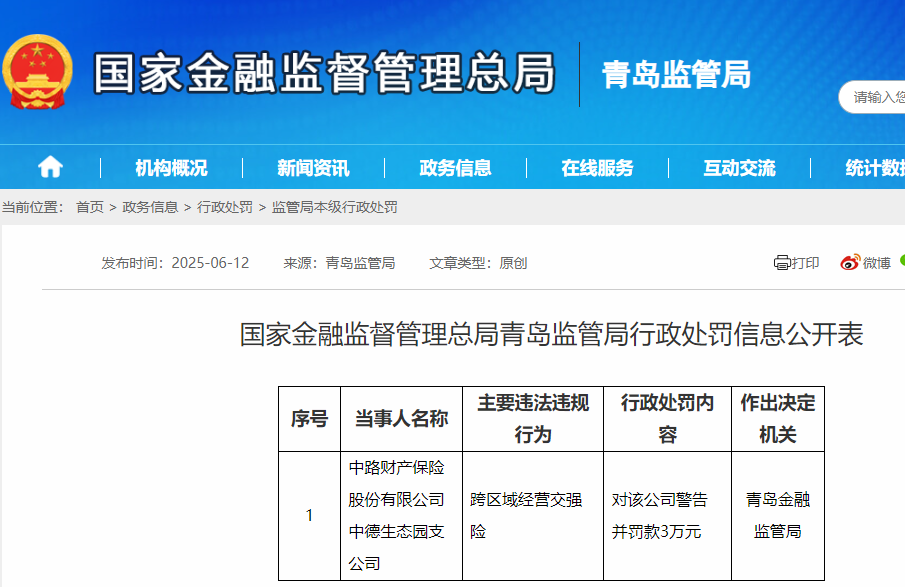Click the 政务信息 breadcrumb link
The width and height of the screenshot is (905, 587).
coord(150,207)
